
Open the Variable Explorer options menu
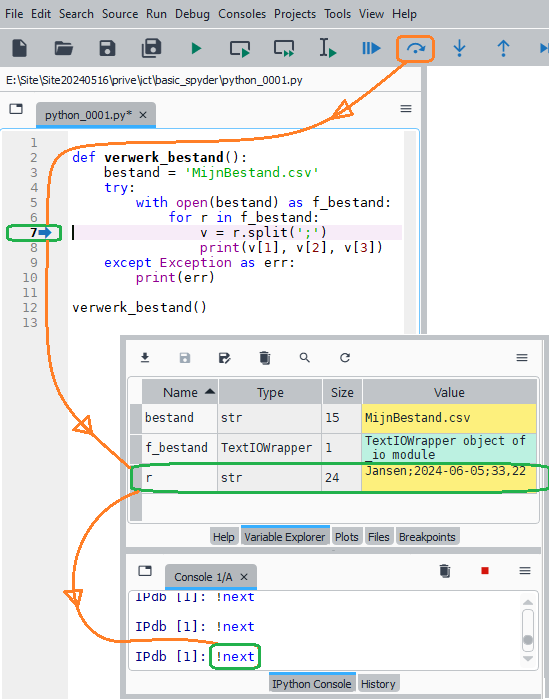tap(522, 358)
